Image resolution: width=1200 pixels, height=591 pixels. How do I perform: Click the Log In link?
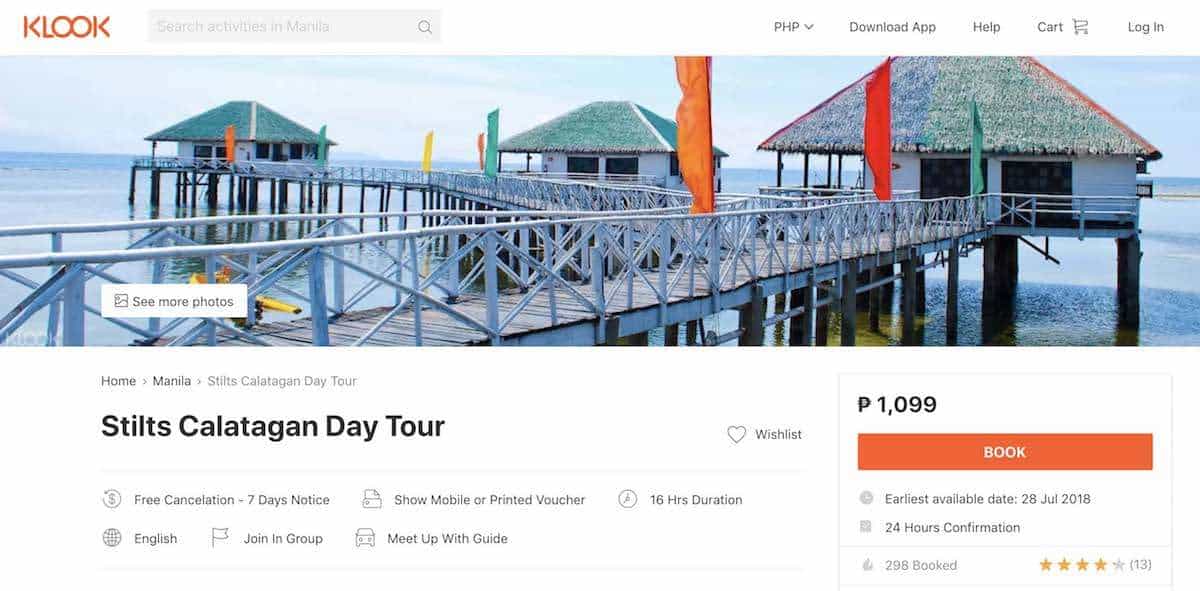coord(1145,27)
